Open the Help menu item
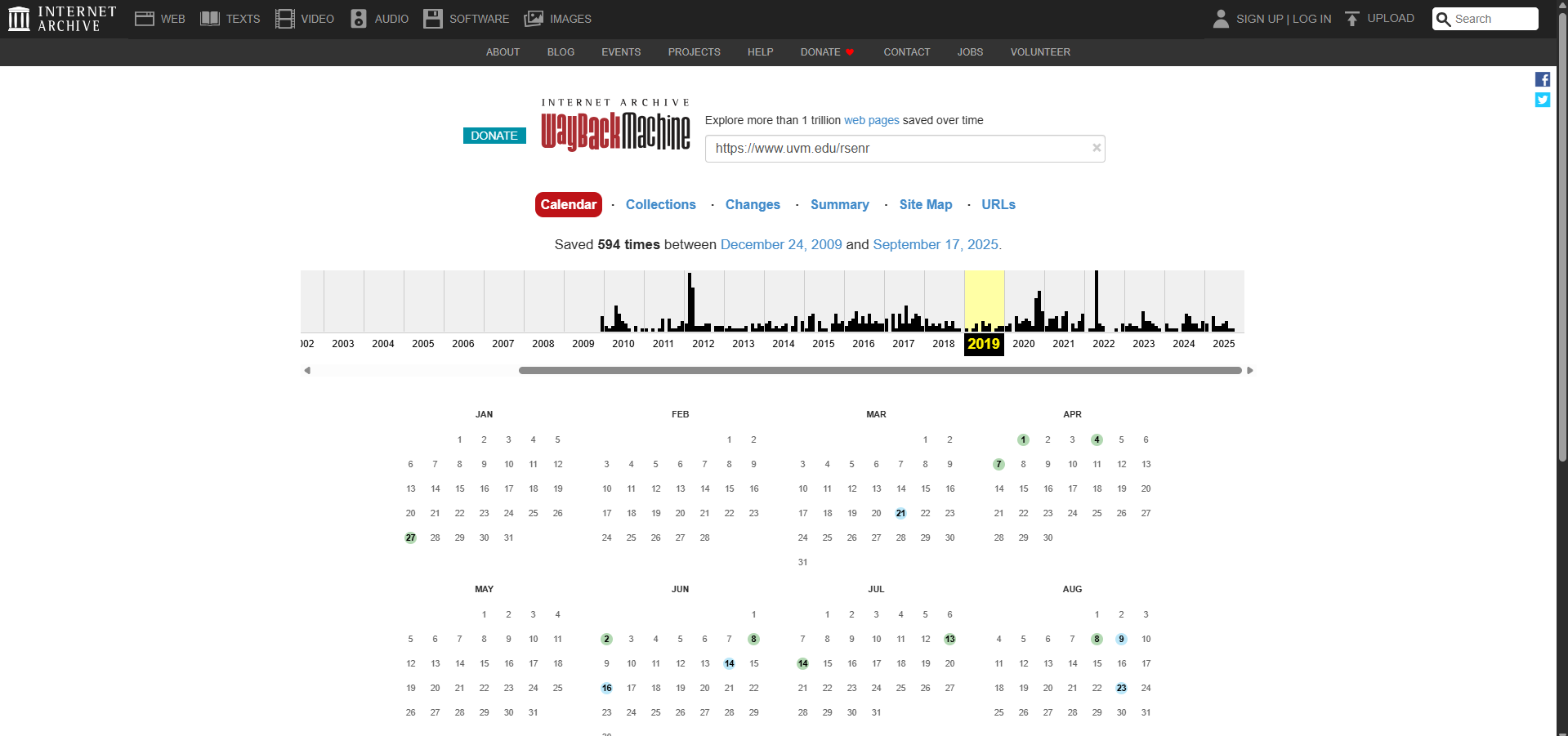The image size is (1568, 736). tap(760, 52)
